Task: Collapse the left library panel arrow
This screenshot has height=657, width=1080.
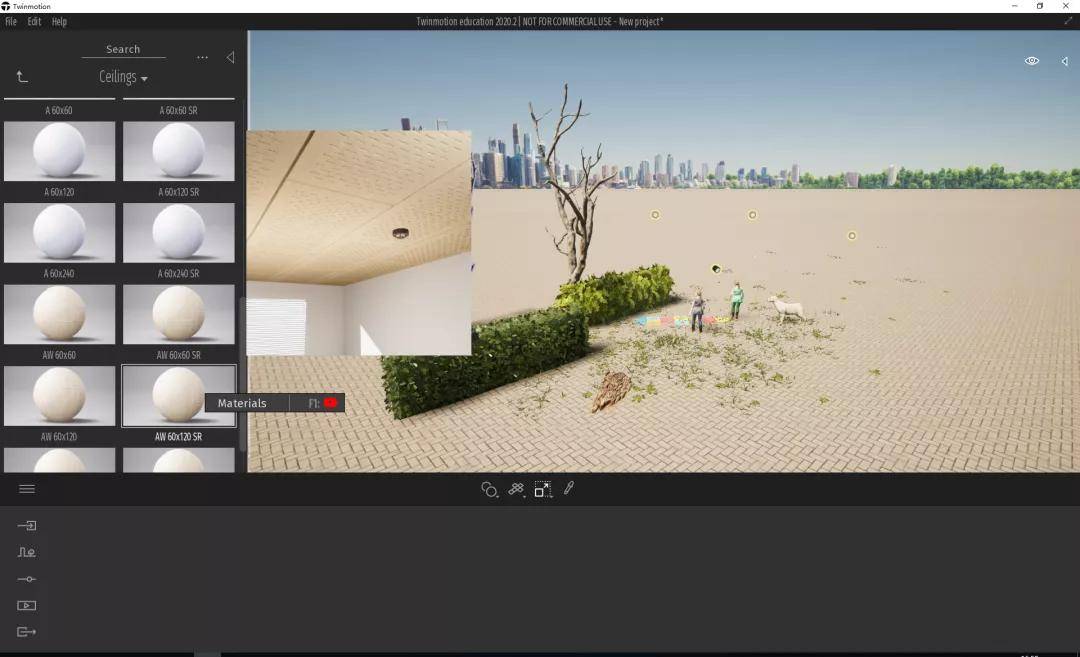Action: (x=230, y=58)
